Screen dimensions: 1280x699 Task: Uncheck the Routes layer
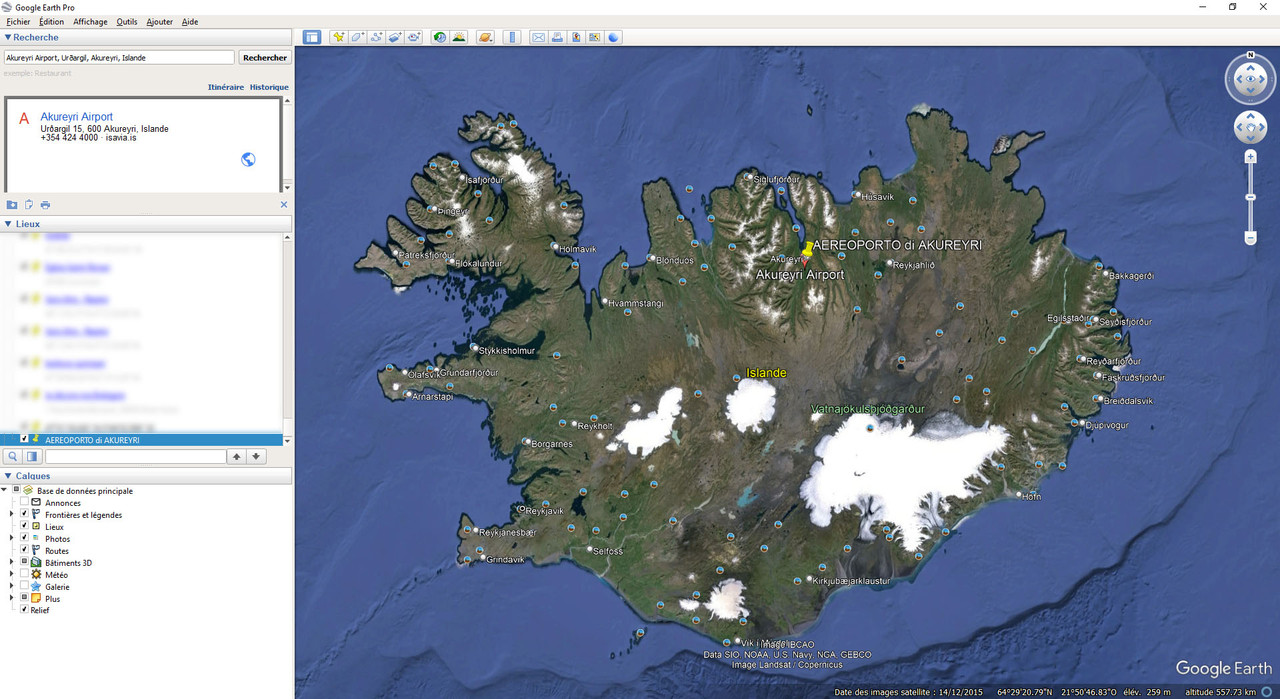(24, 551)
